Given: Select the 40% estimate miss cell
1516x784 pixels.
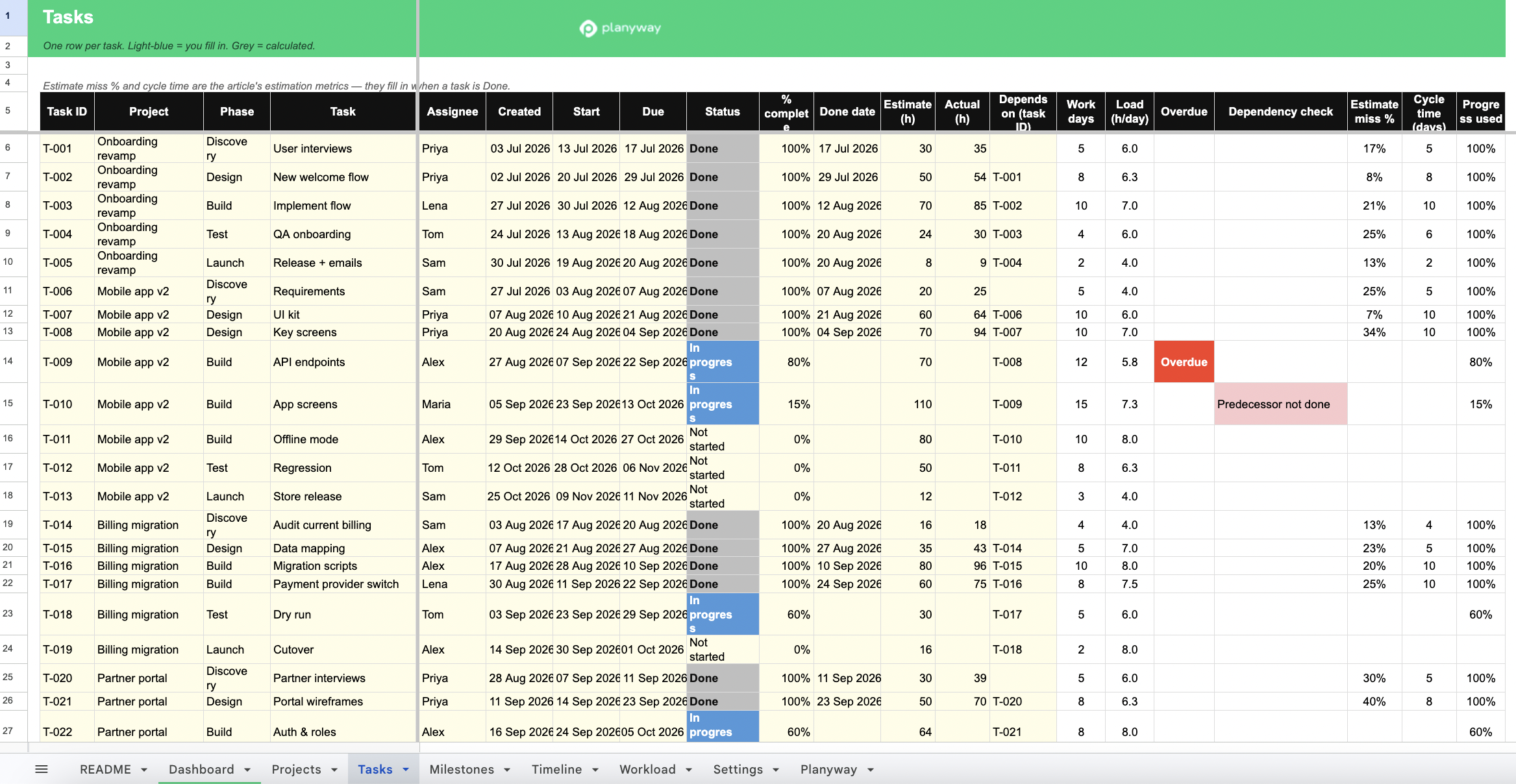Looking at the screenshot, I should [1374, 702].
